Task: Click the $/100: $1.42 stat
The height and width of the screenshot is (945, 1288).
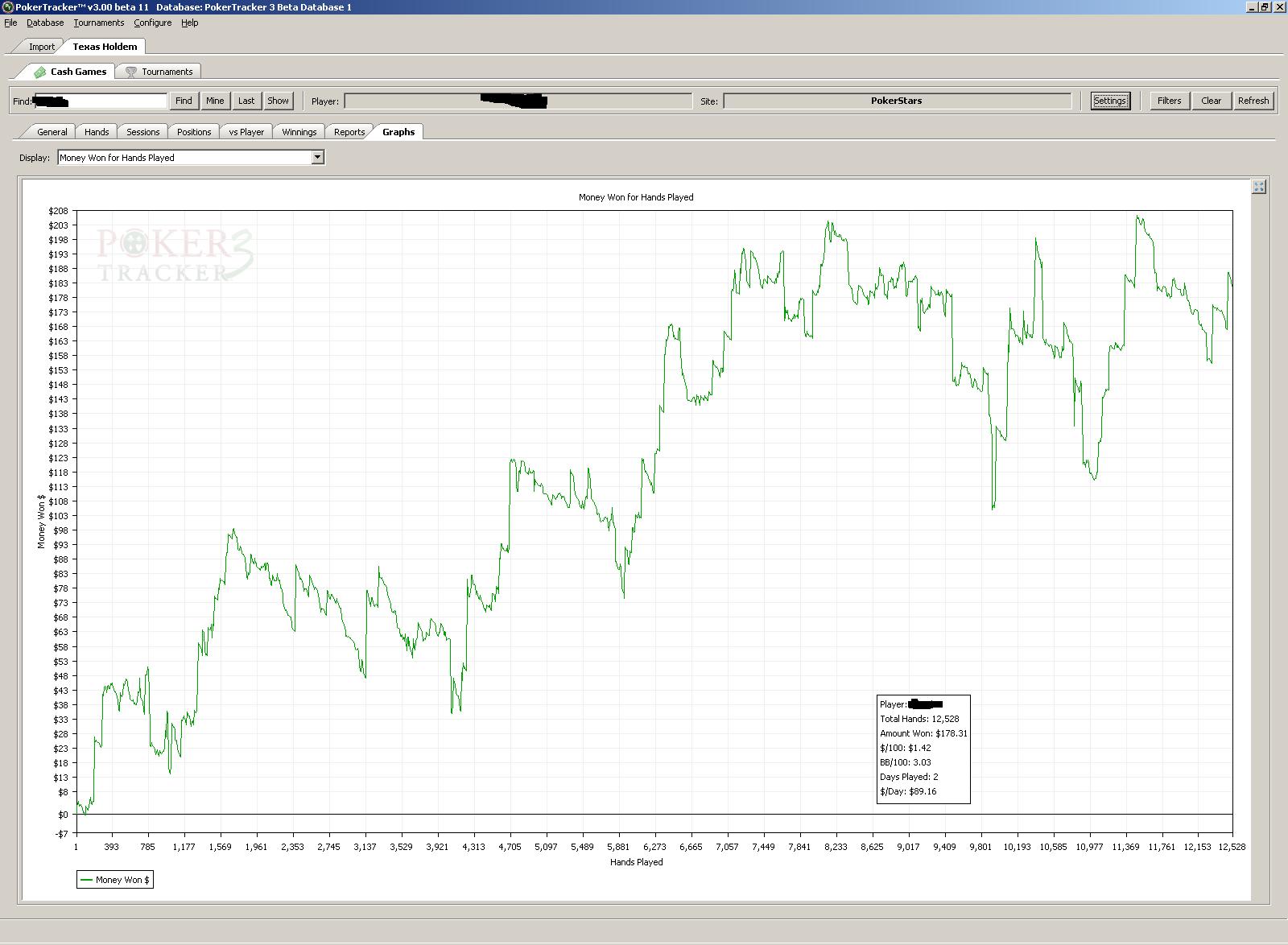Action: [906, 748]
